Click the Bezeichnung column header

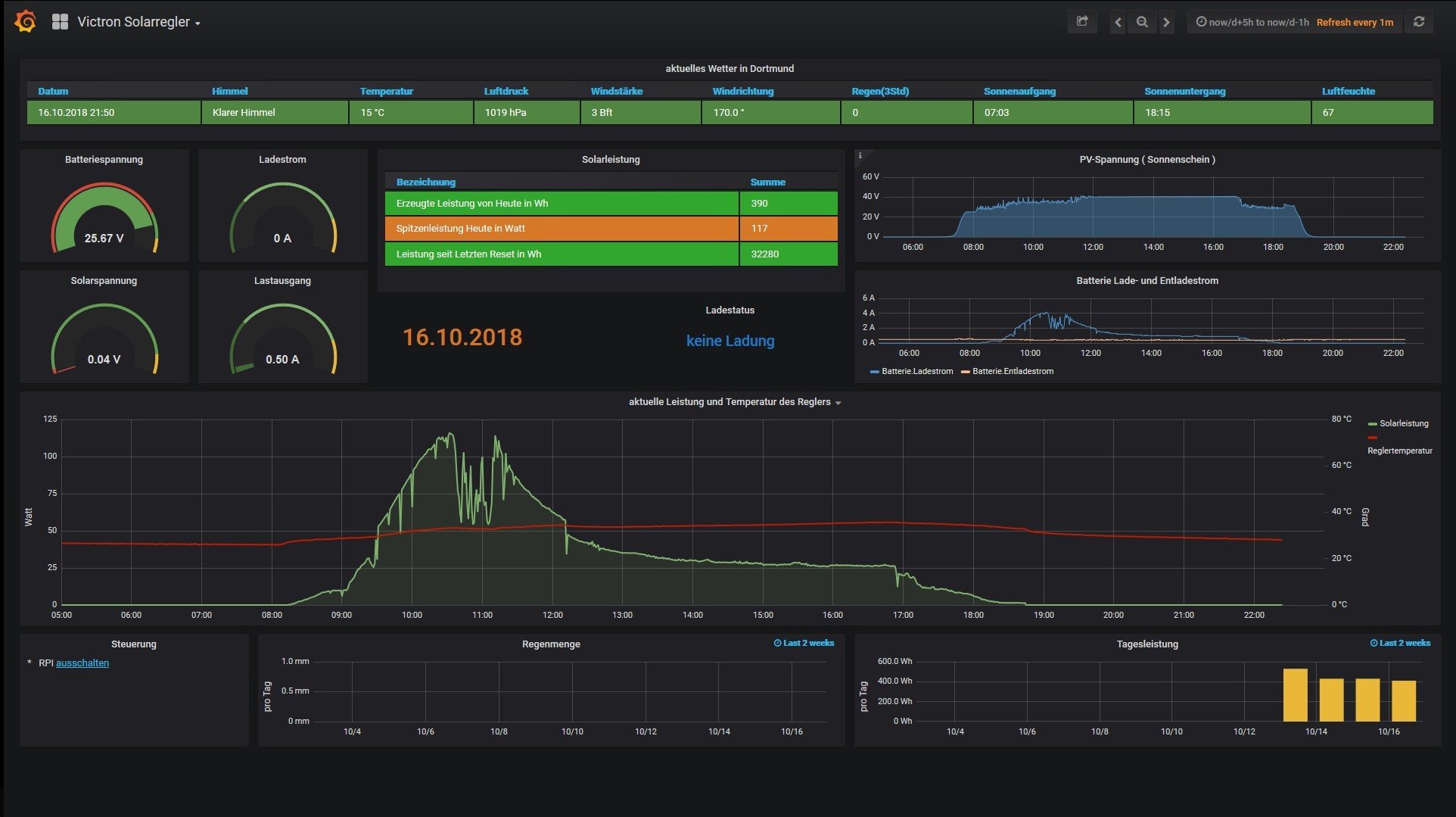coord(425,182)
